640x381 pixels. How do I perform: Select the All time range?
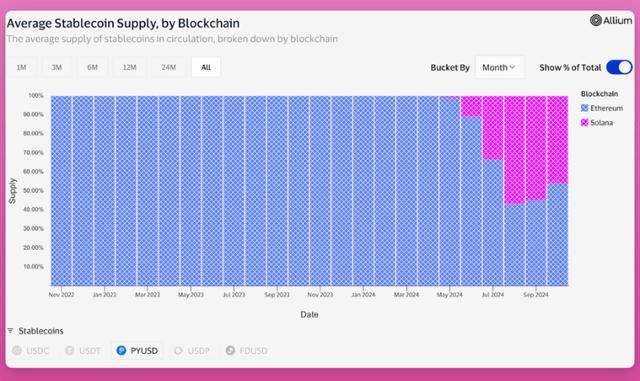[x=206, y=67]
